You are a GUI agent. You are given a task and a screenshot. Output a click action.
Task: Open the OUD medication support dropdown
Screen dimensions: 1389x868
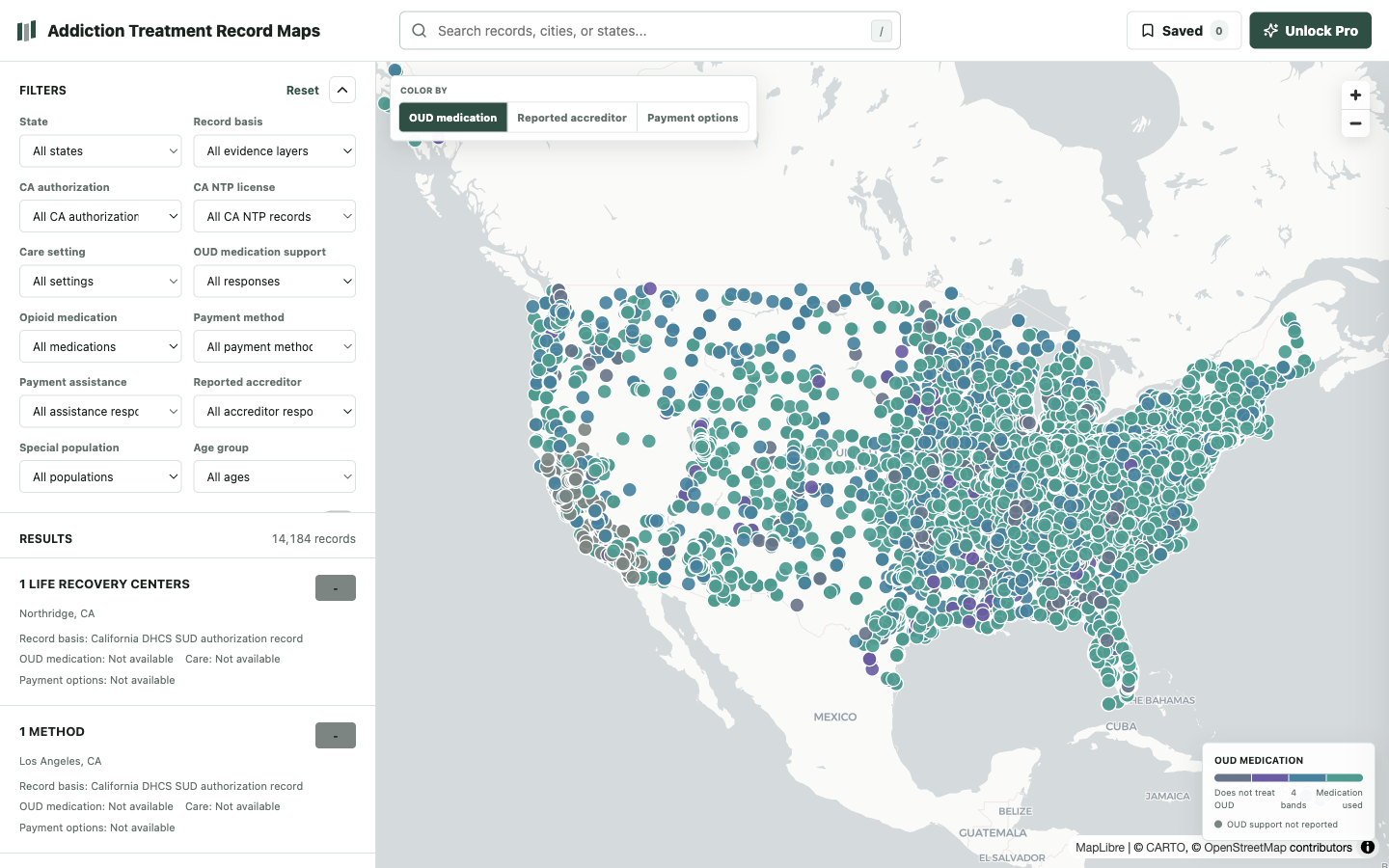pos(274,282)
